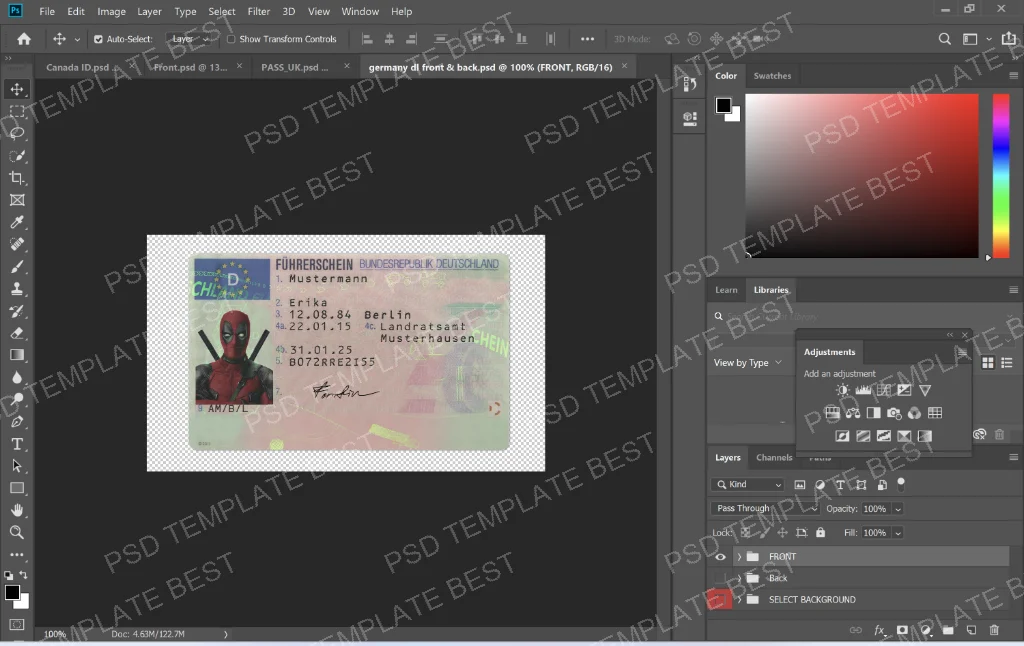The image size is (1024, 646).
Task: Click the Share icon at top right
Action: coord(1009,39)
